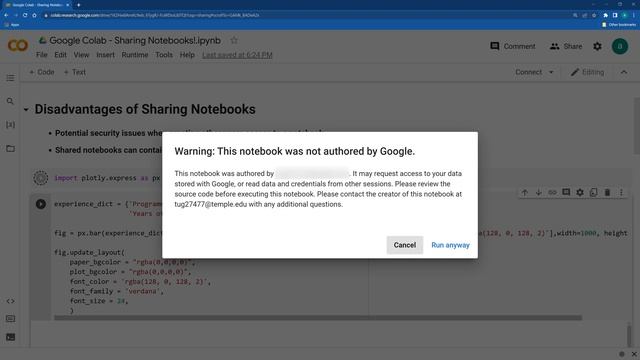The image size is (640, 360).
Task: Open the Colab logo home link
Action: click(18, 45)
